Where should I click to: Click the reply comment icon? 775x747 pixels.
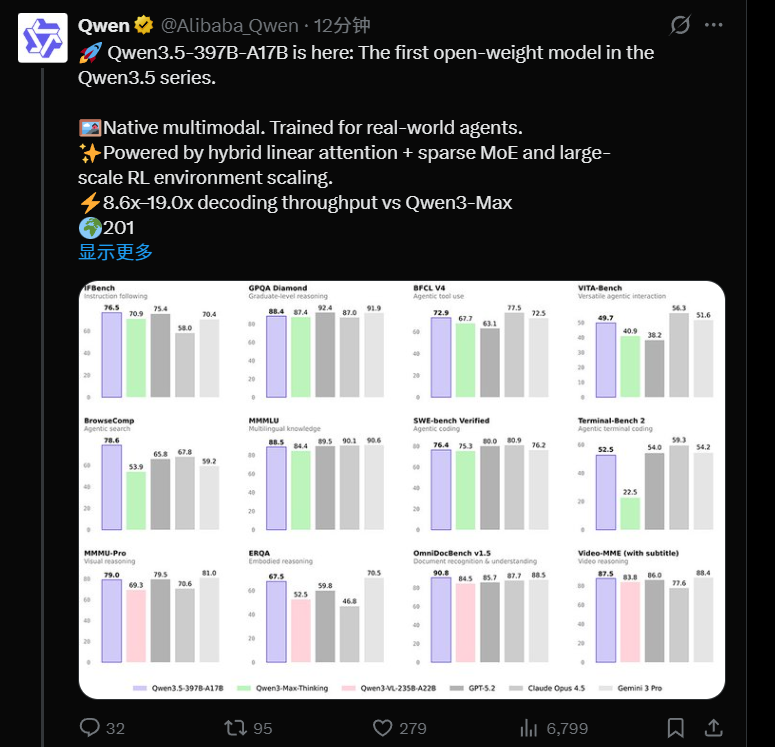(89, 726)
